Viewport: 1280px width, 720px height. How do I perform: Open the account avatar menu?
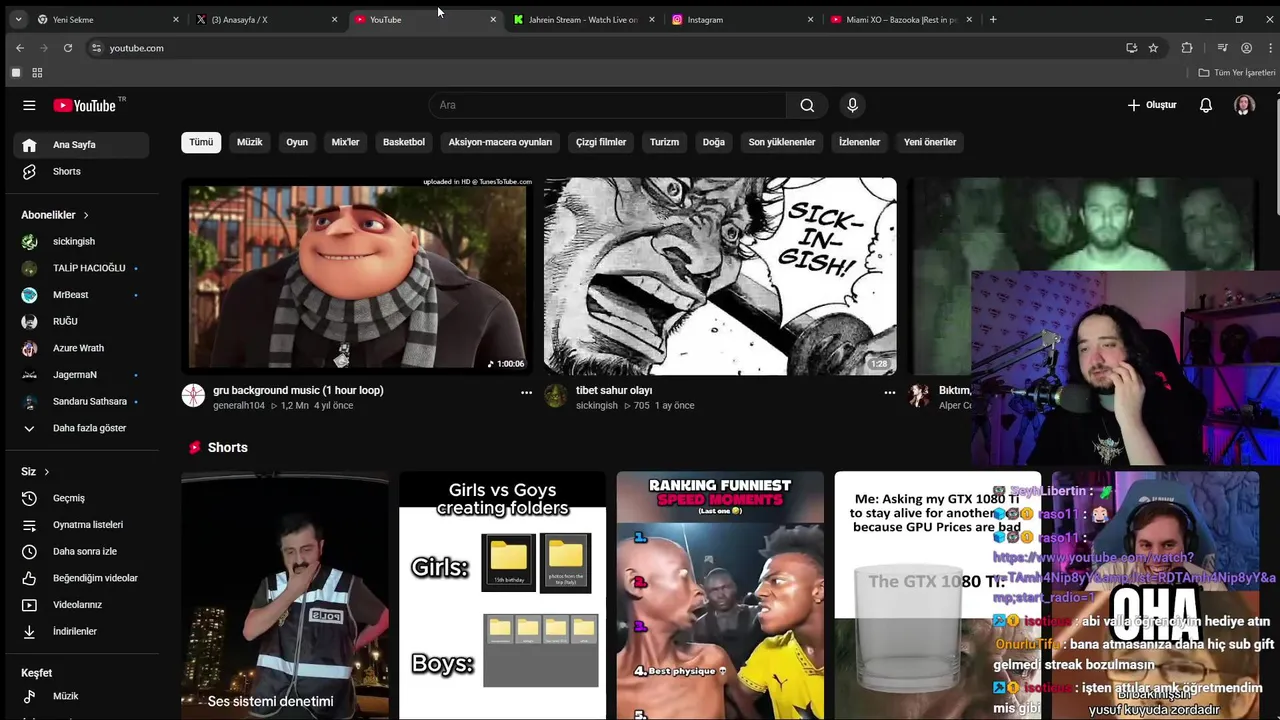1244,105
